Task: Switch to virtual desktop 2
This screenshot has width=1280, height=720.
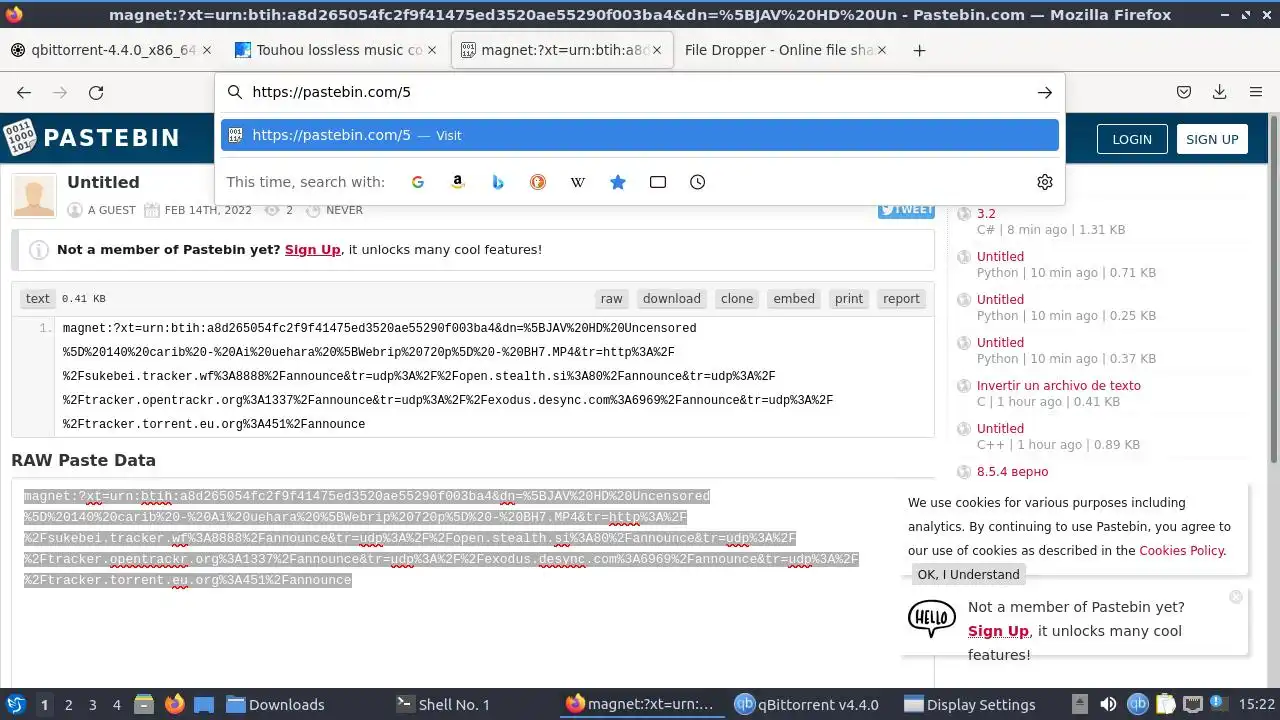Action: click(68, 704)
